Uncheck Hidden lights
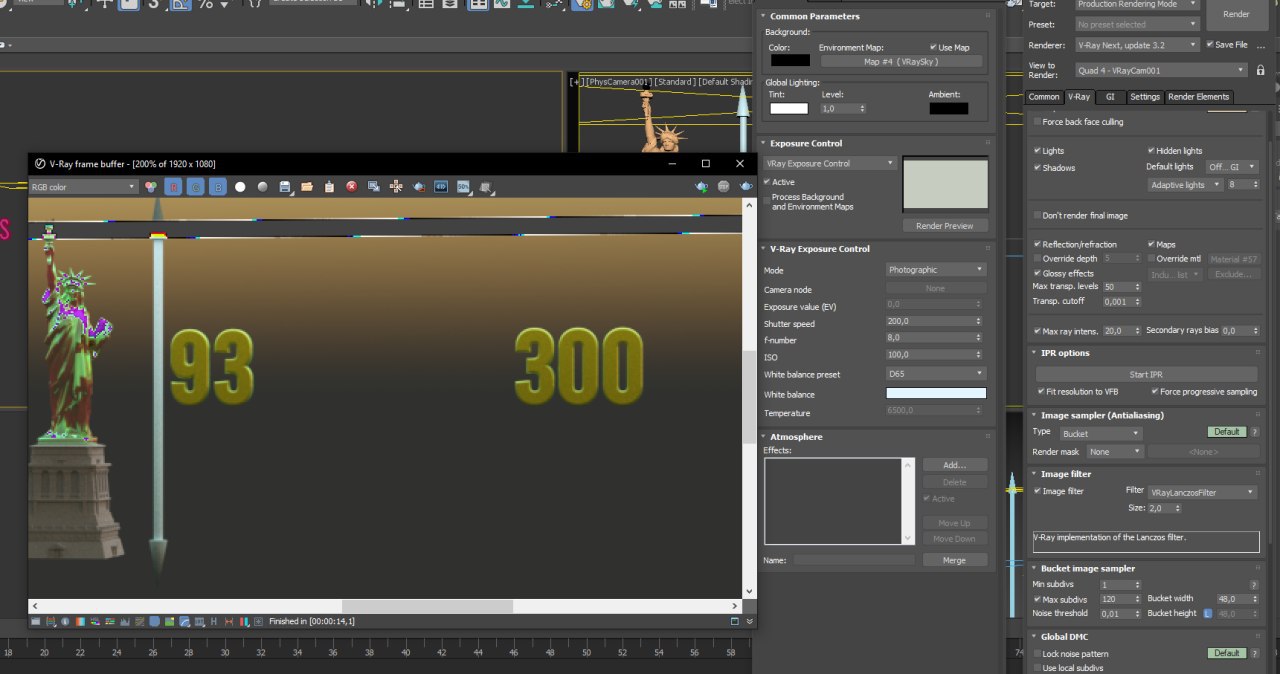 pyautogui.click(x=1151, y=151)
